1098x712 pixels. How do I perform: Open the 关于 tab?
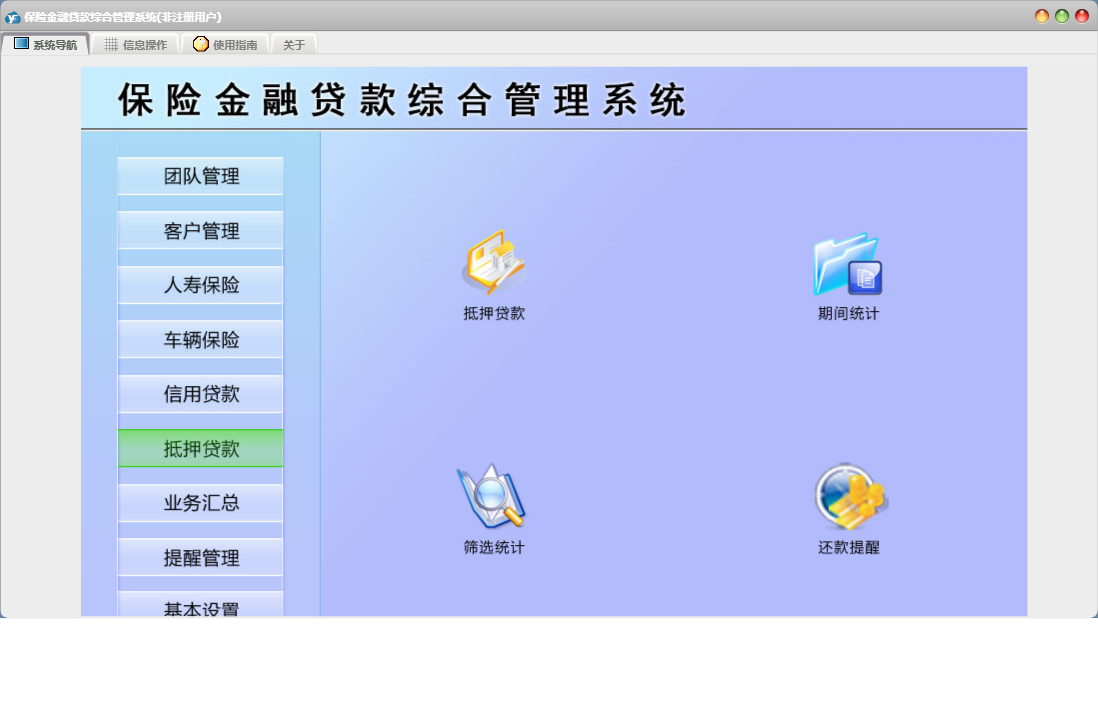[294, 45]
